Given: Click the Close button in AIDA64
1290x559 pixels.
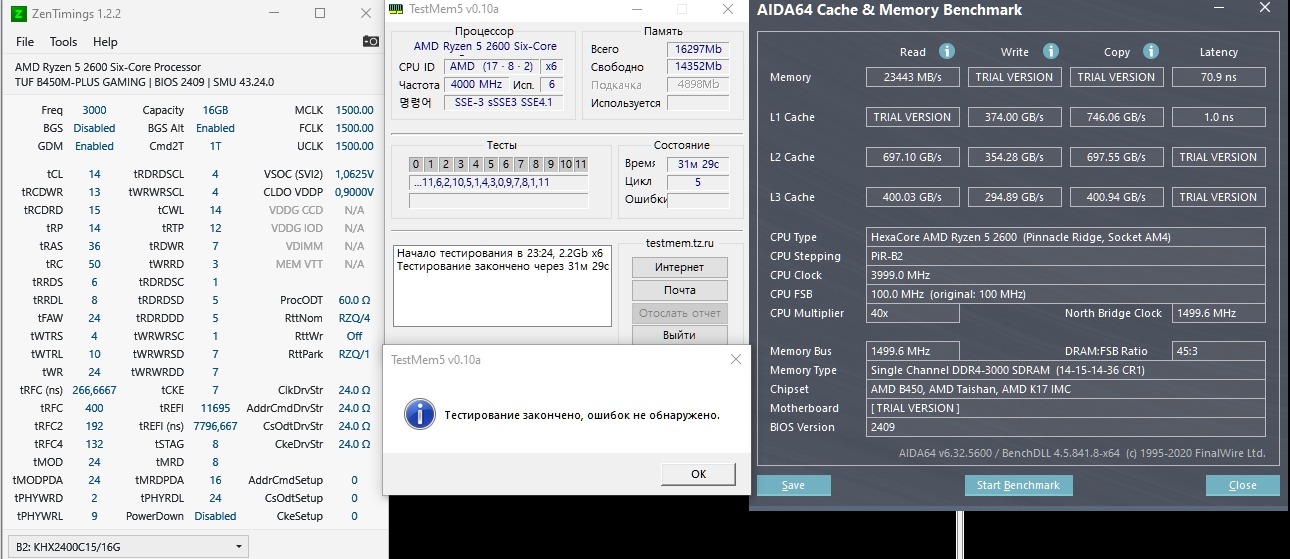Looking at the screenshot, I should click(x=1243, y=485).
